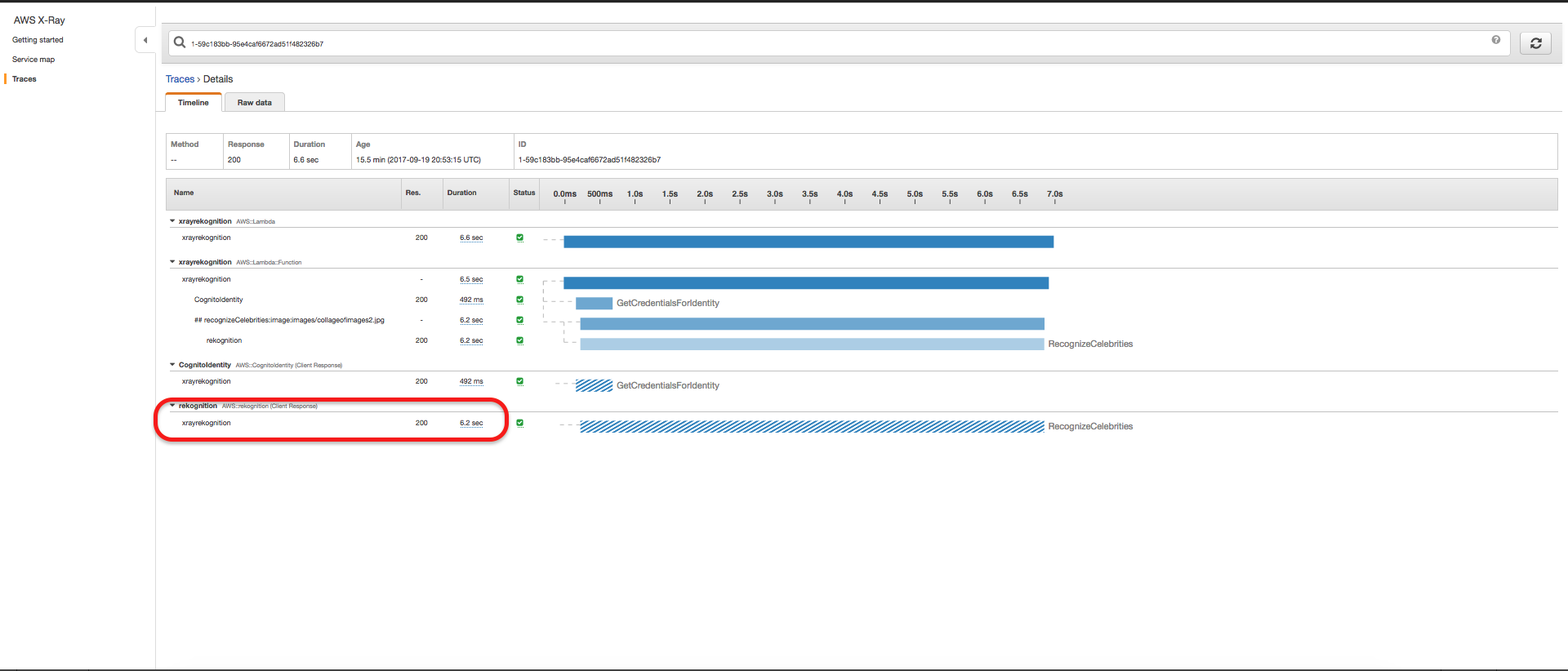Switch to the Raw data tab

pyautogui.click(x=254, y=103)
